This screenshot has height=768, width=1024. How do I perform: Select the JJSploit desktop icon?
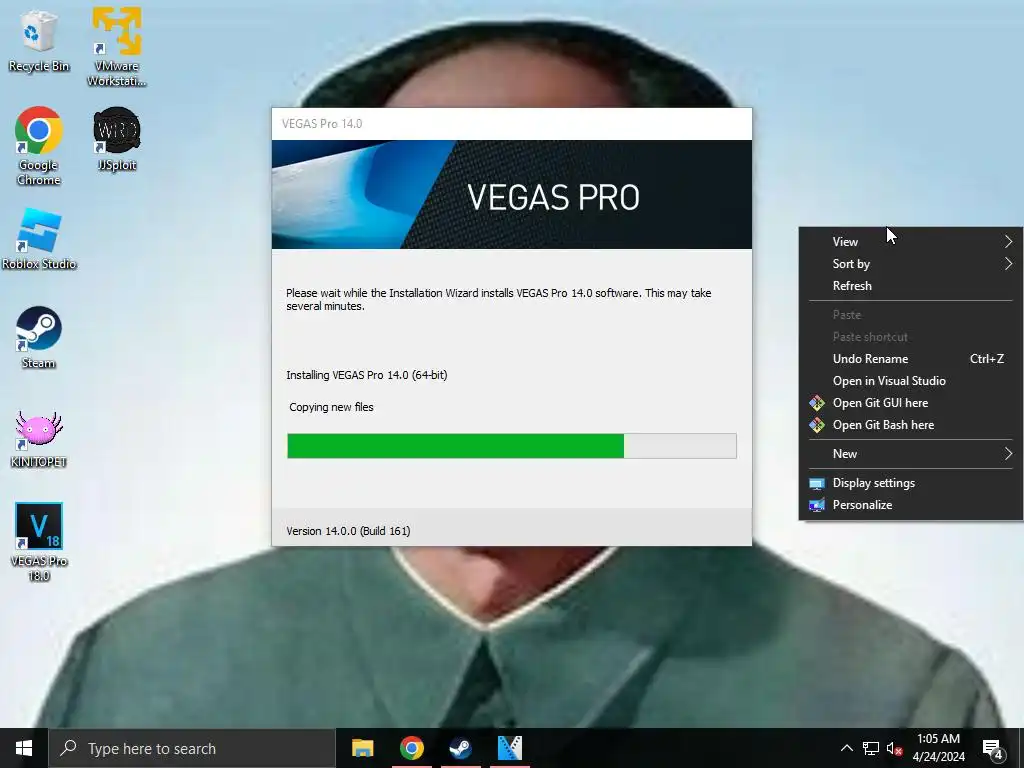(116, 139)
